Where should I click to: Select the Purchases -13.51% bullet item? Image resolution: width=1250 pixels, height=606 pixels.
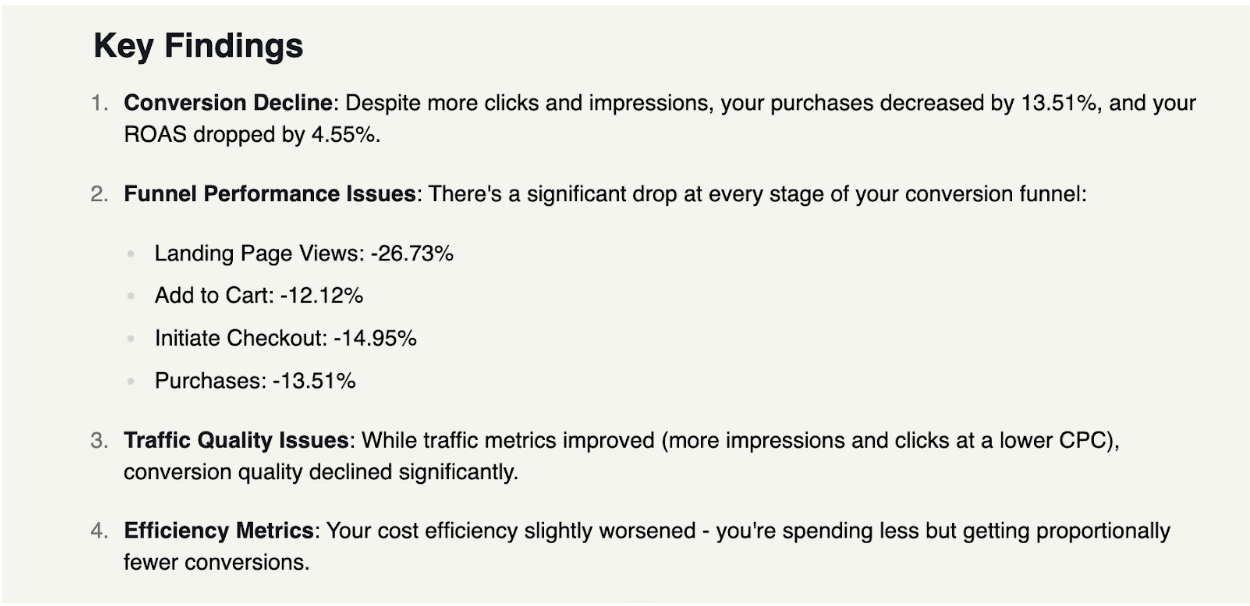point(255,381)
